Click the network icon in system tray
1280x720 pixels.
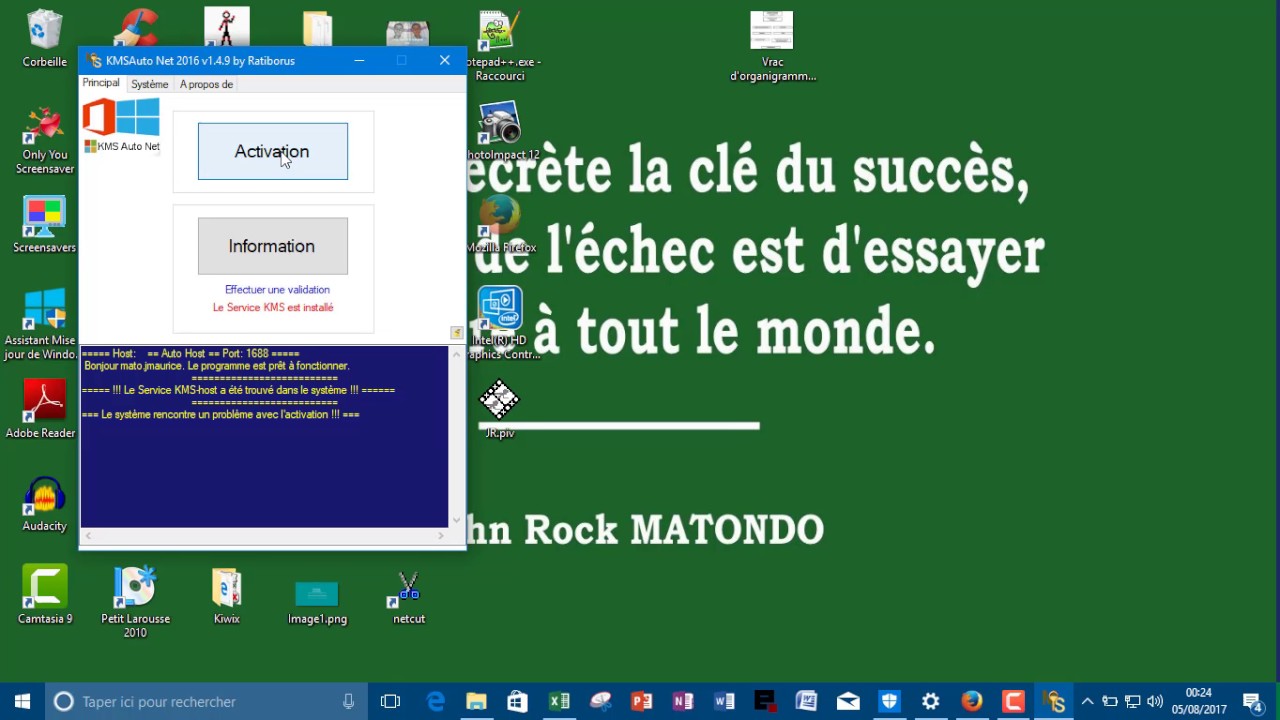pyautogui.click(x=1133, y=702)
